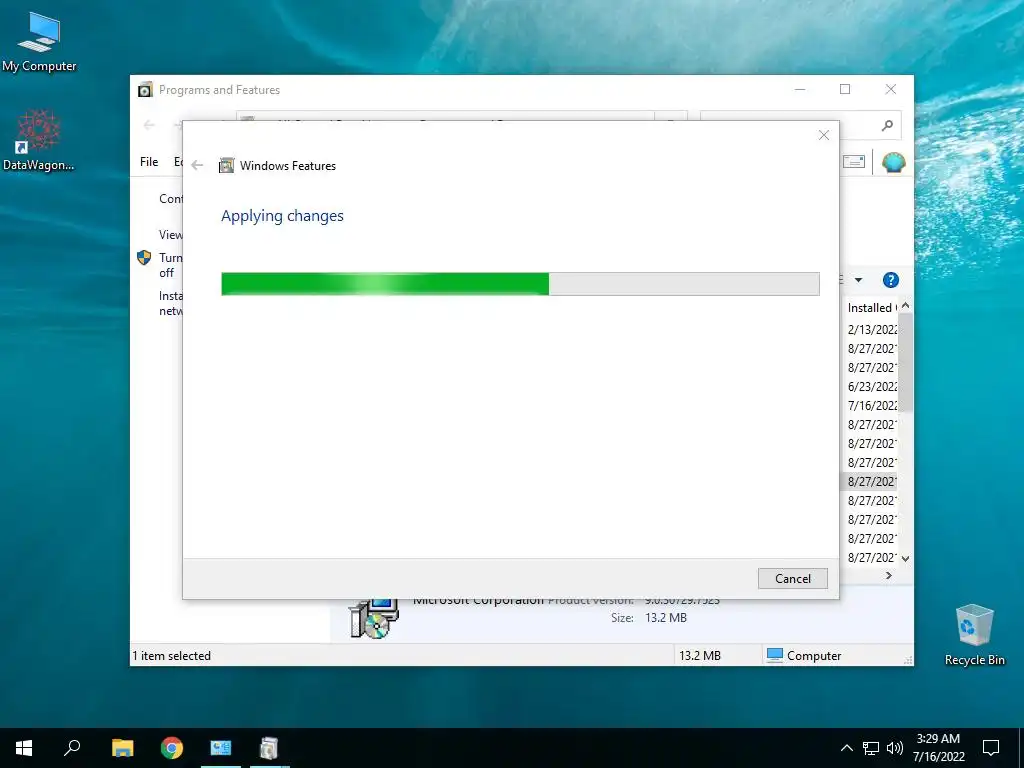The height and width of the screenshot is (768, 1024).
Task: Click the installer disc icon in details pane
Action: [x=374, y=620]
